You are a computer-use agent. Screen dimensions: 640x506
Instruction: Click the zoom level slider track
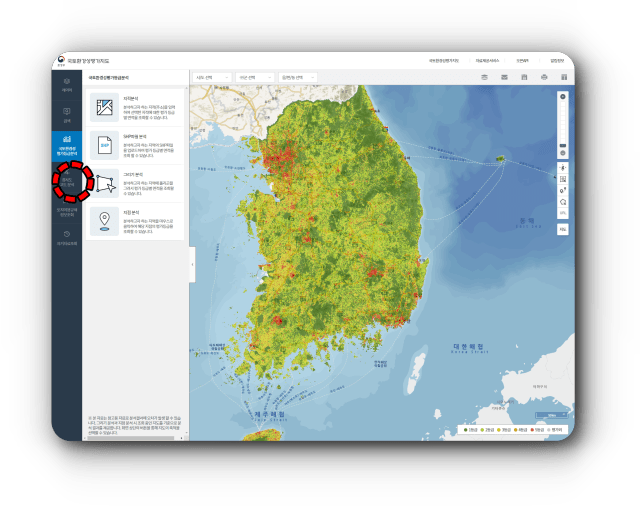(563, 122)
